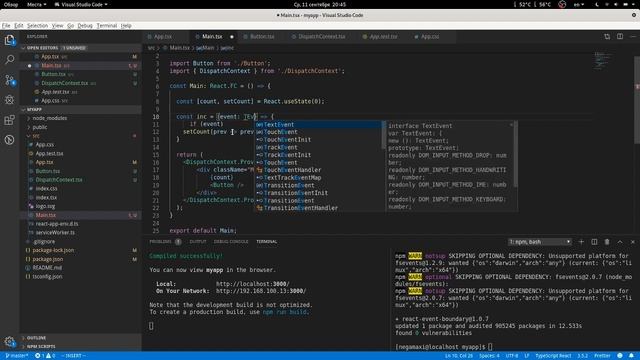Image resolution: width=640 pixels, height=360 pixels.
Task: Open the Manage gear icon
Action: 9,342
